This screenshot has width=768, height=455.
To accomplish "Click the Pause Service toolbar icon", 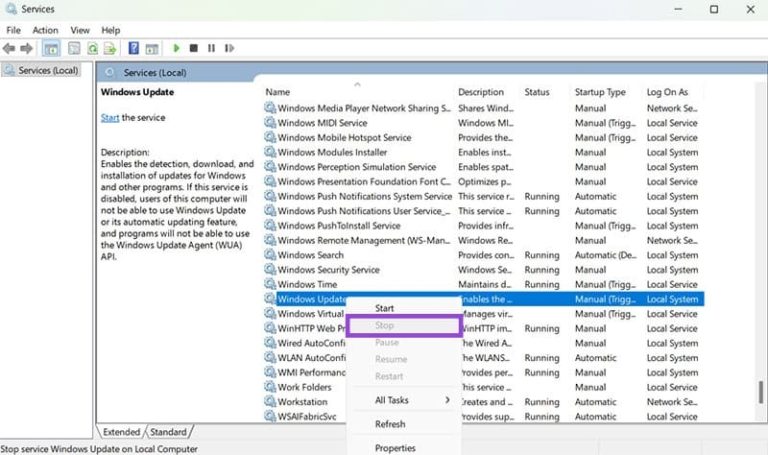I will (211, 48).
